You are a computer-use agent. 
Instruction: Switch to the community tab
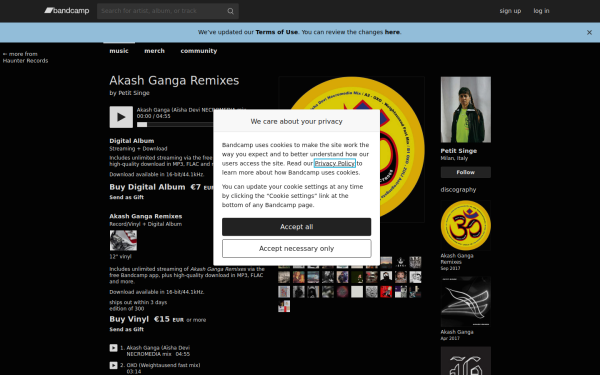(199, 51)
